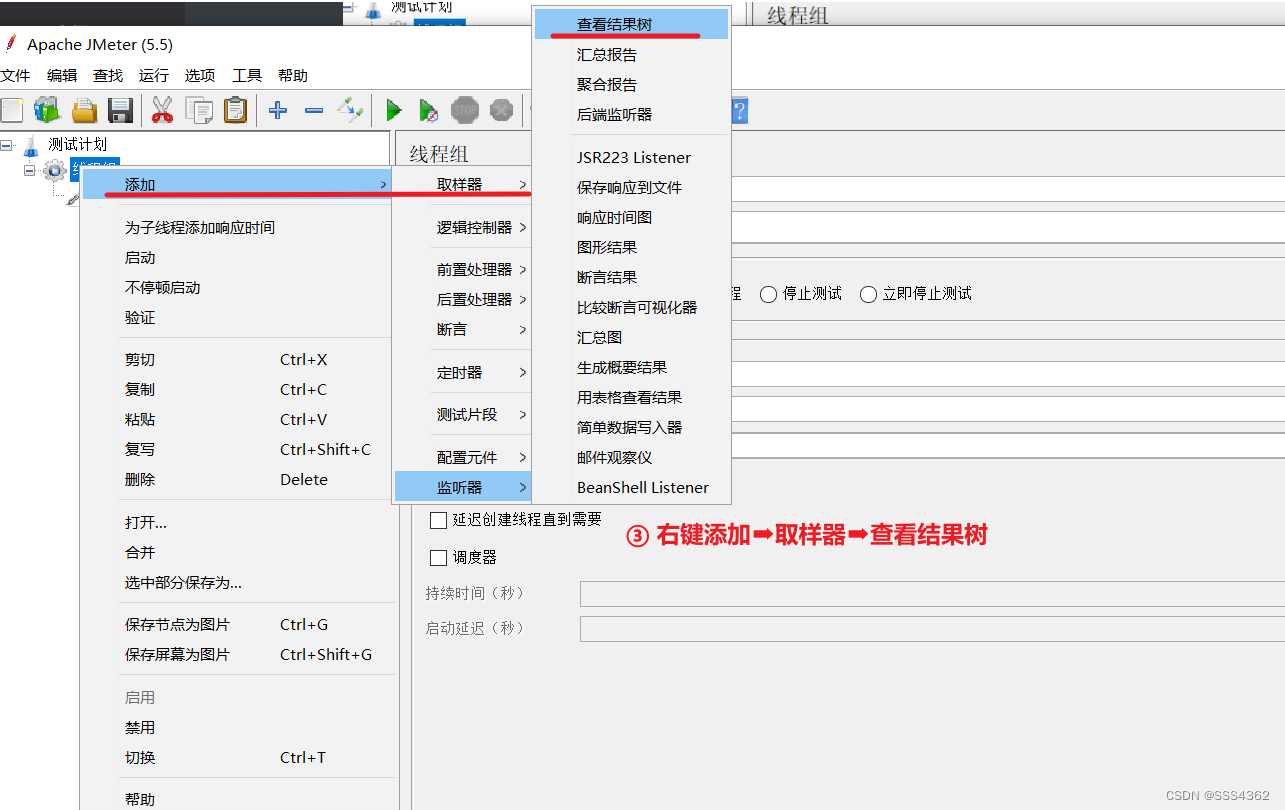Click 添加 in the context menu
The image size is (1285, 810).
point(238,184)
